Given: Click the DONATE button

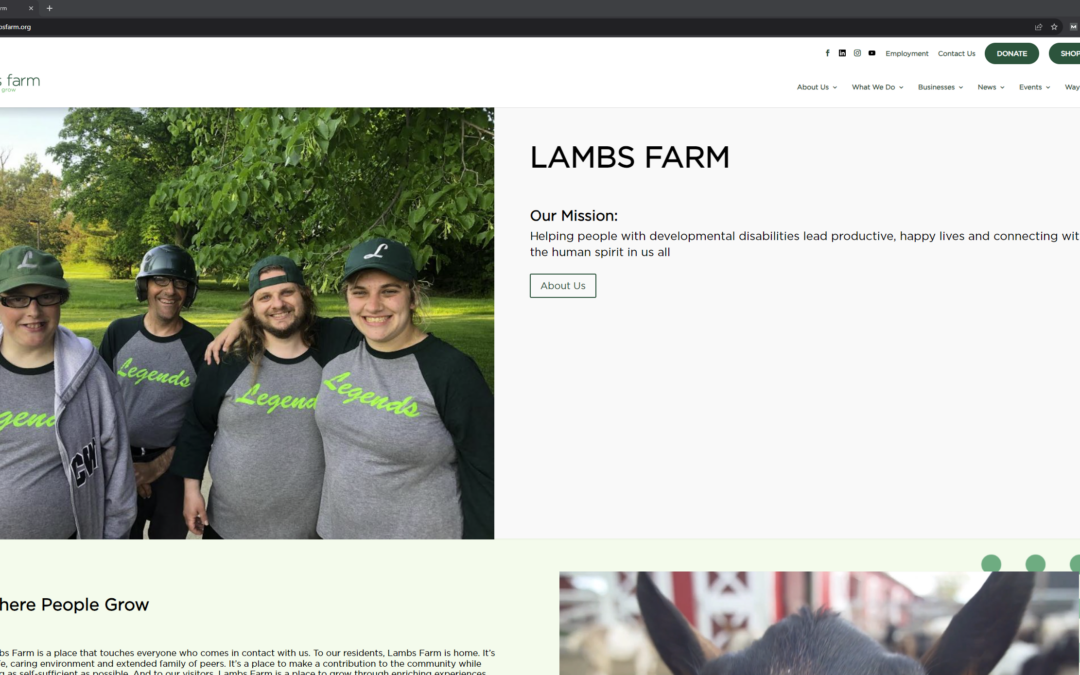Looking at the screenshot, I should point(1011,53).
